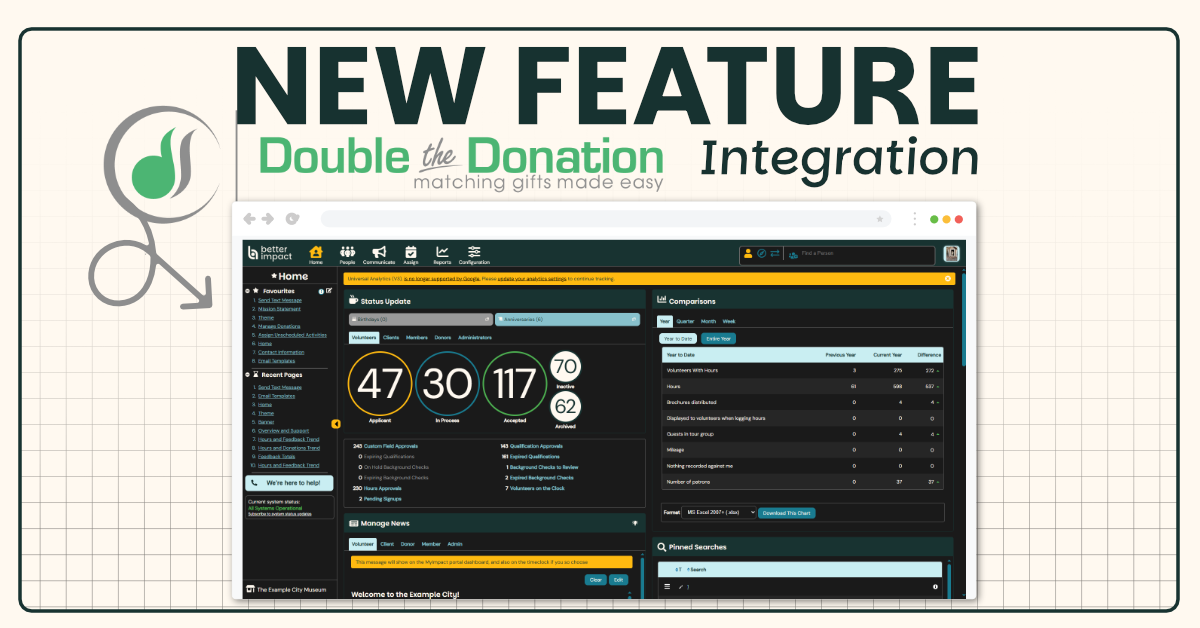Open the profile avatar thumbnail
The height and width of the screenshot is (628, 1200).
(952, 254)
